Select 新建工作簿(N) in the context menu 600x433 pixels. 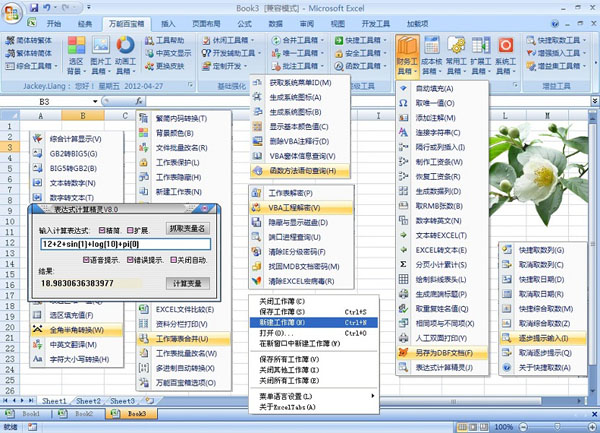[x=314, y=322]
